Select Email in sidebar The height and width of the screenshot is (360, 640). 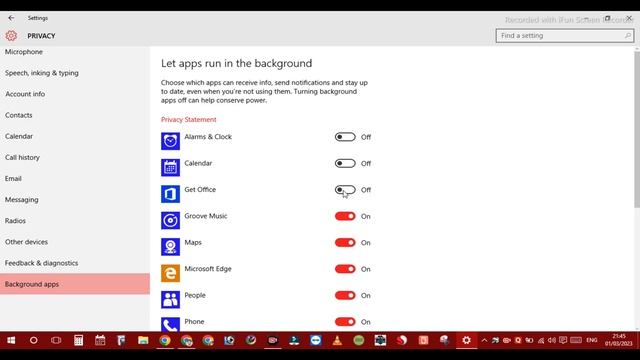coord(75,178)
